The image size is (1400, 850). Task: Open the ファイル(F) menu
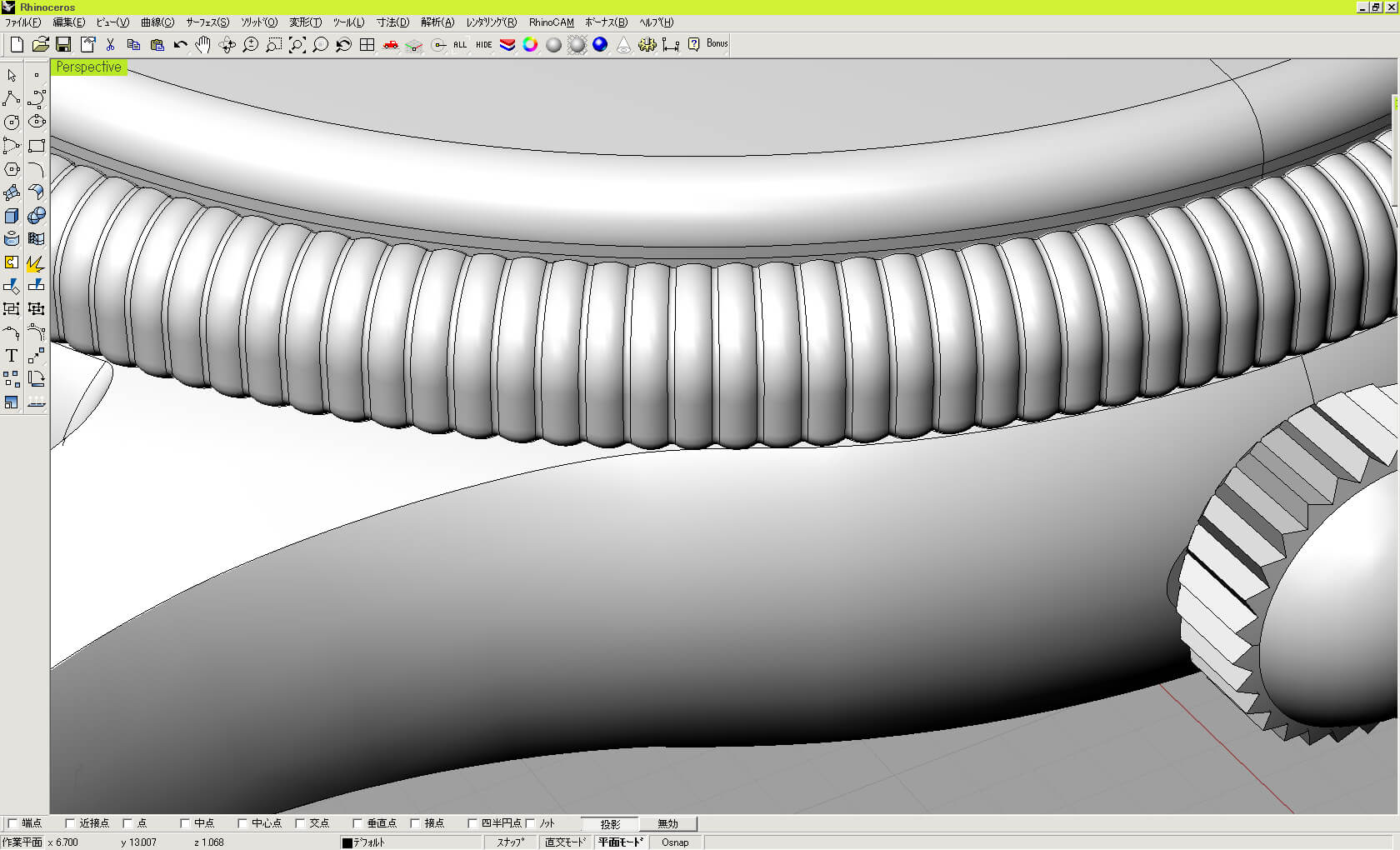click(22, 22)
